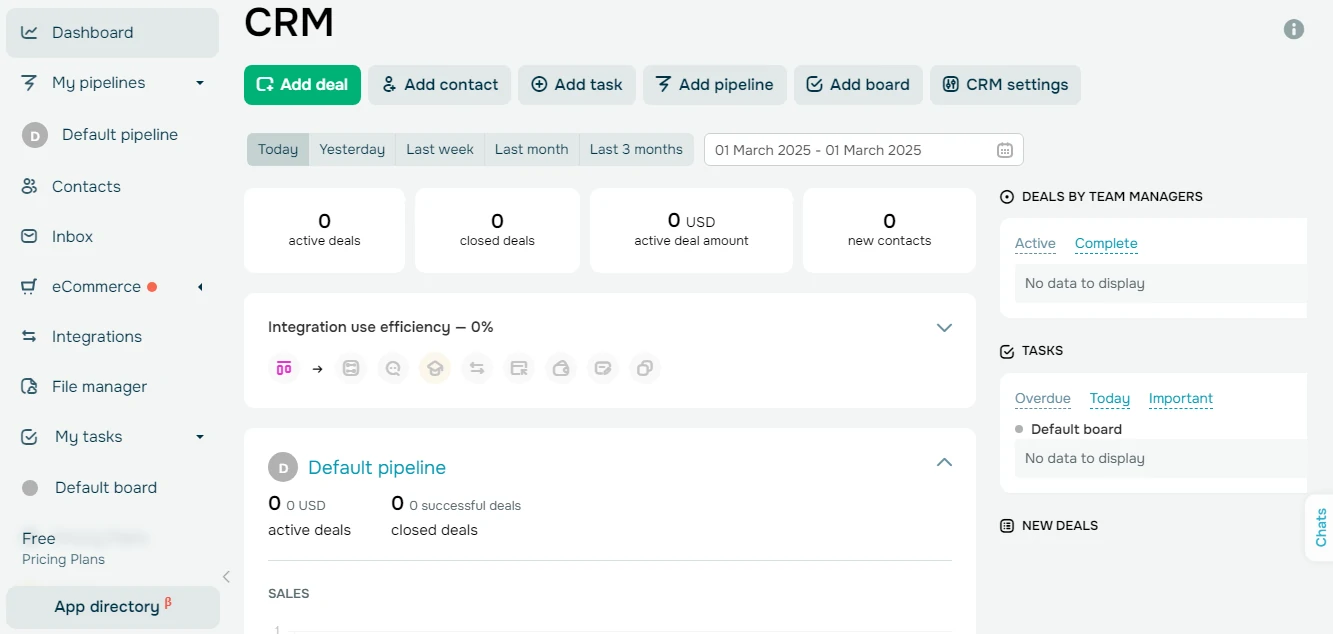This screenshot has height=634, width=1333.
Task: Select the Last week date filter
Action: [x=440, y=149]
